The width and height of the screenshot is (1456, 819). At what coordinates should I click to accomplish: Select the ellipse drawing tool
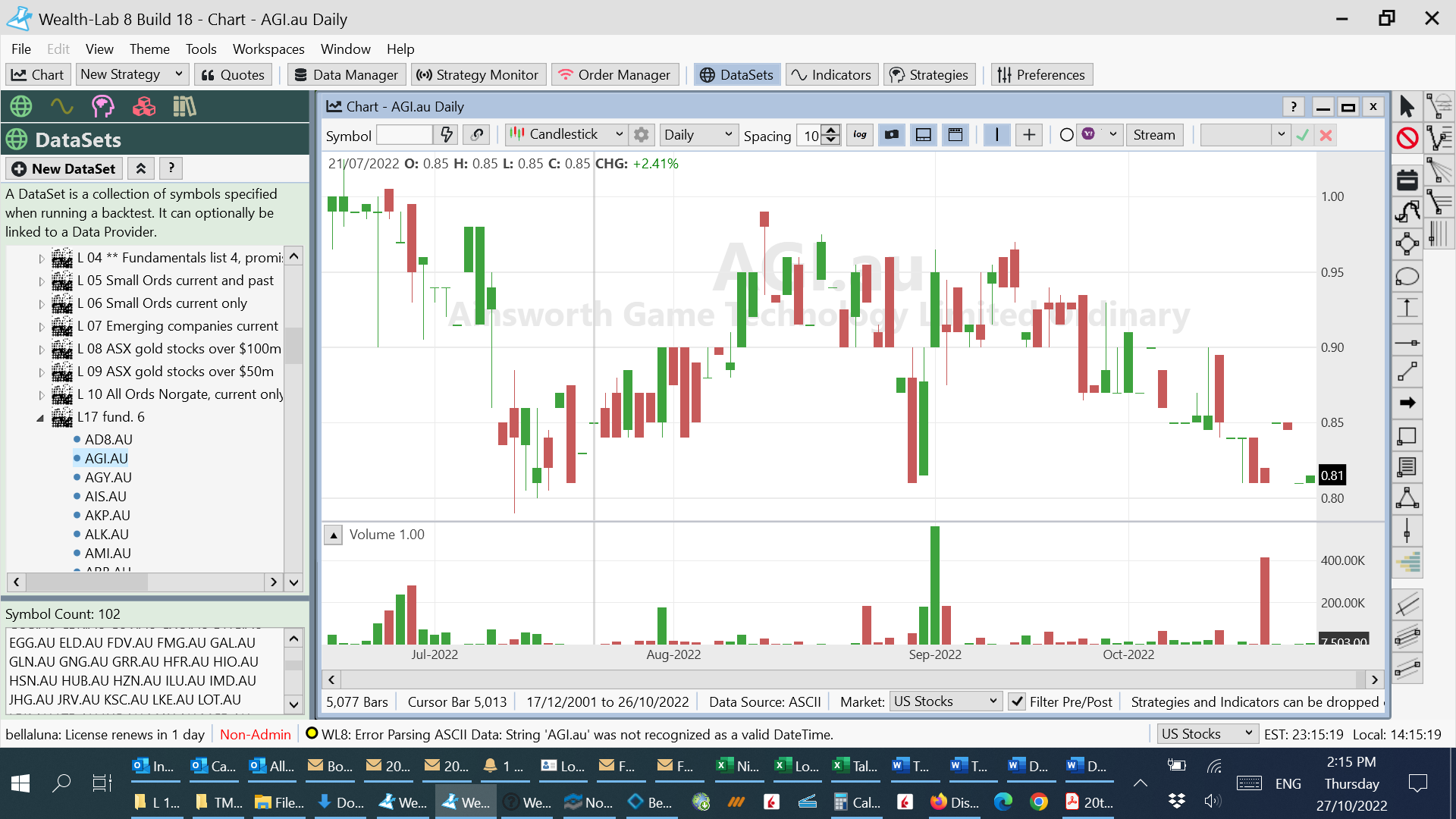pos(1407,277)
